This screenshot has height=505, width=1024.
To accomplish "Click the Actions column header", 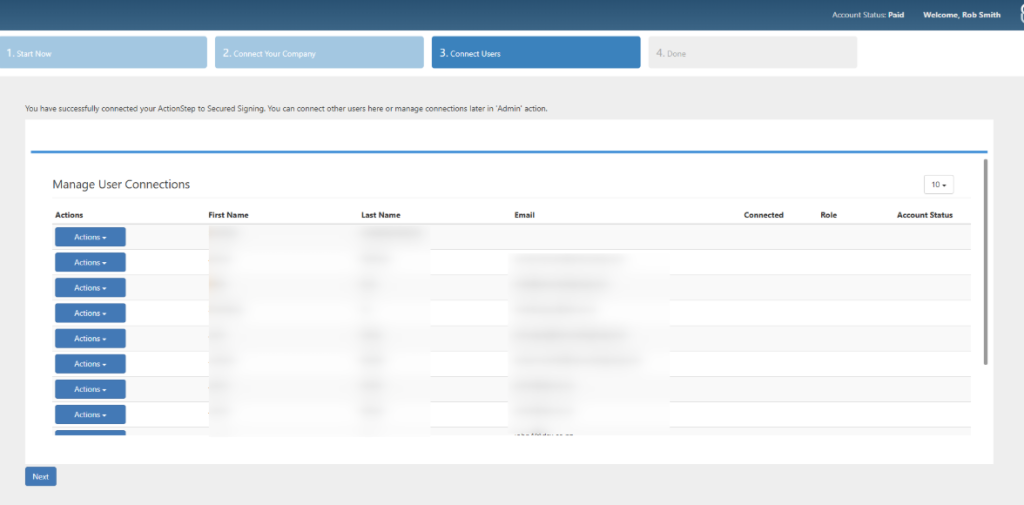I will pos(69,215).
